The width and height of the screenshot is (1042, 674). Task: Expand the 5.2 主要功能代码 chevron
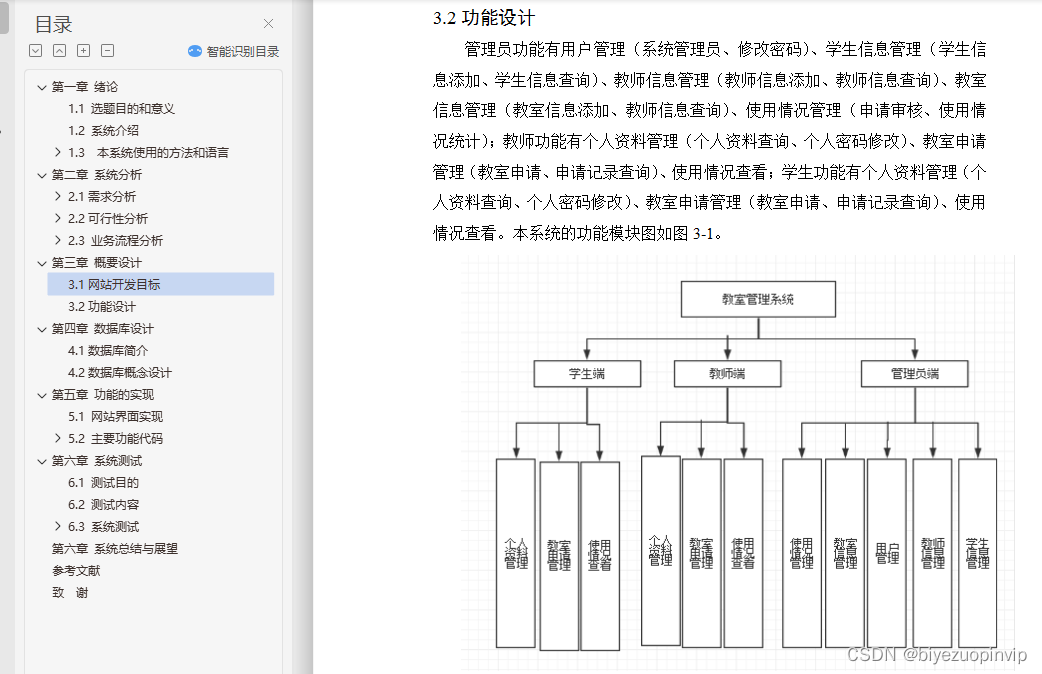pos(58,438)
